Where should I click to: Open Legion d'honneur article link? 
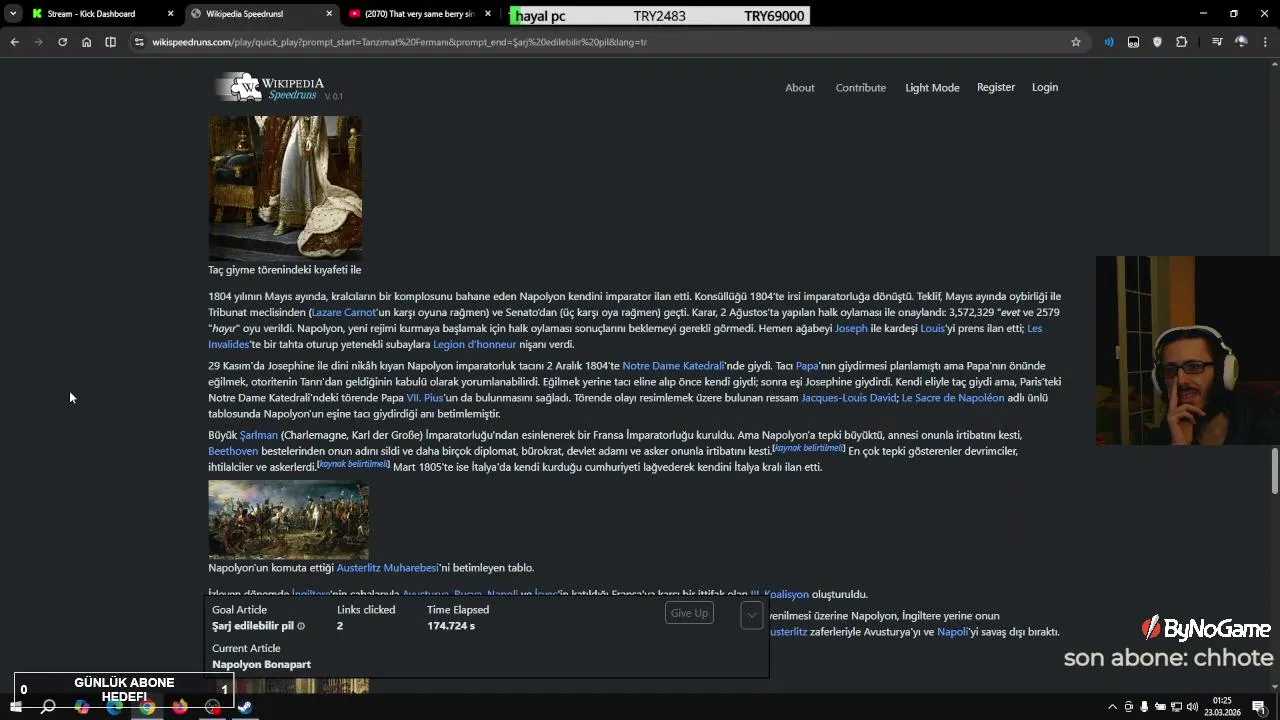pos(474,344)
